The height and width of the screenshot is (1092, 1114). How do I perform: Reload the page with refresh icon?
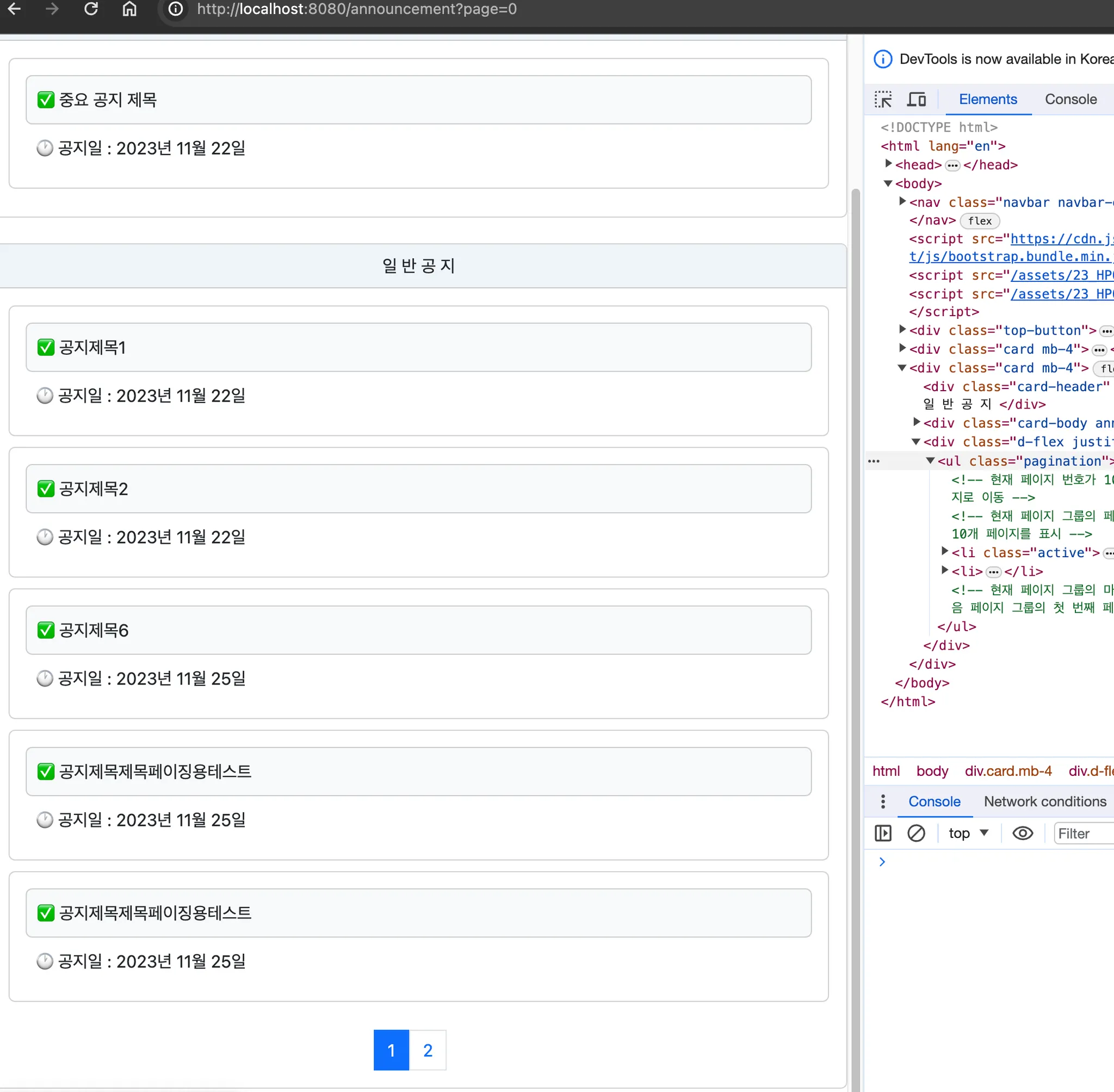91,9
